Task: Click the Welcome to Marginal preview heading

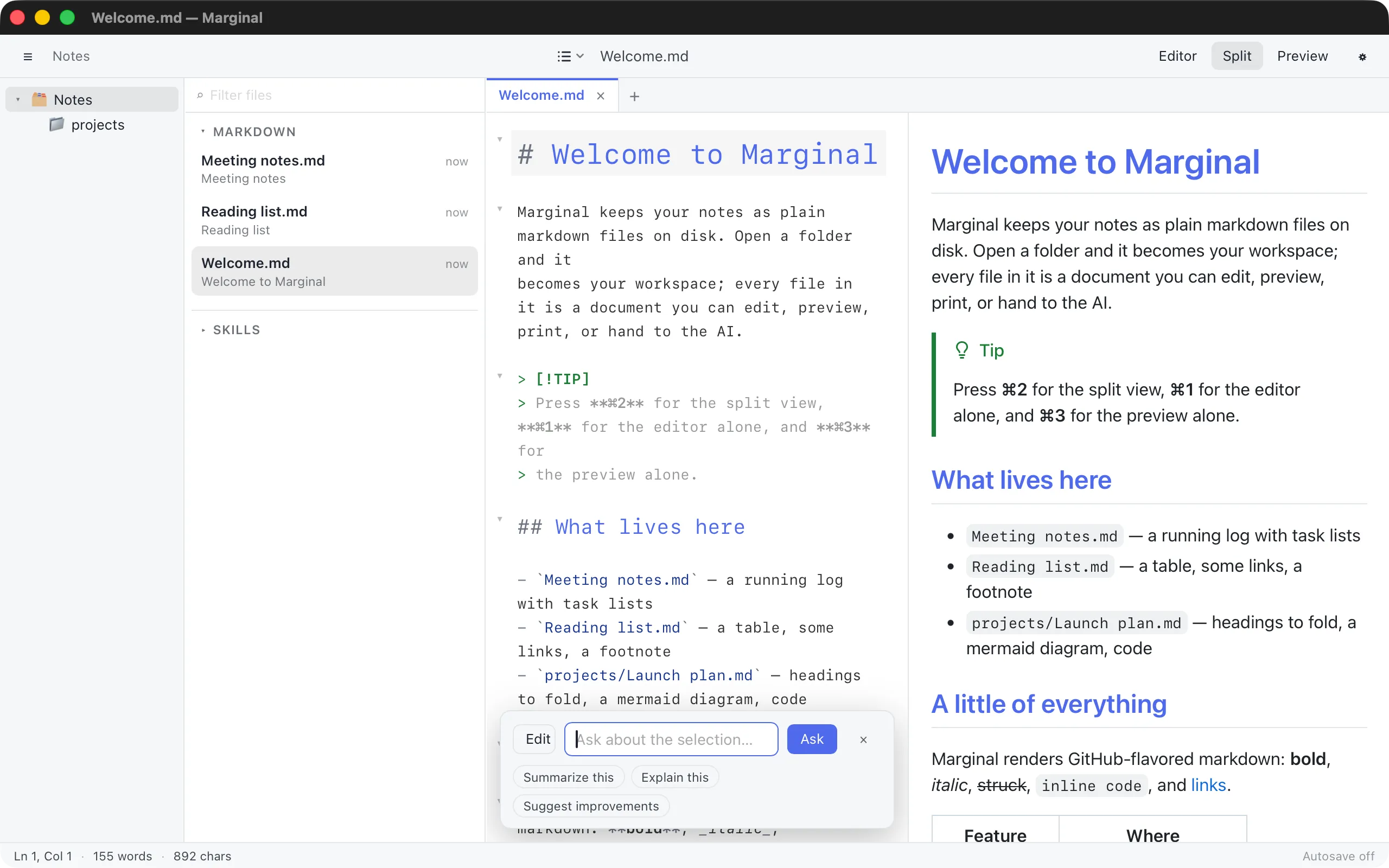Action: click(x=1095, y=162)
